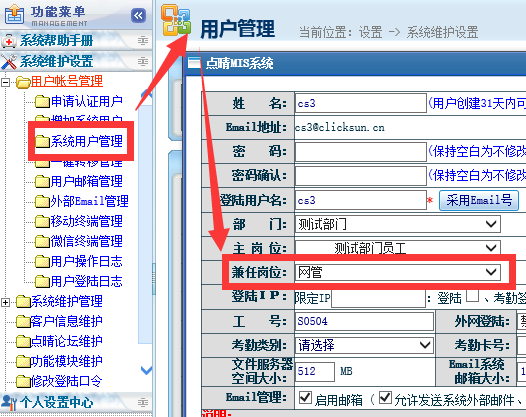Screen dimensions: 526x417
Task: Toggle the 启用邮箱 checkbox
Action: (x=305, y=398)
